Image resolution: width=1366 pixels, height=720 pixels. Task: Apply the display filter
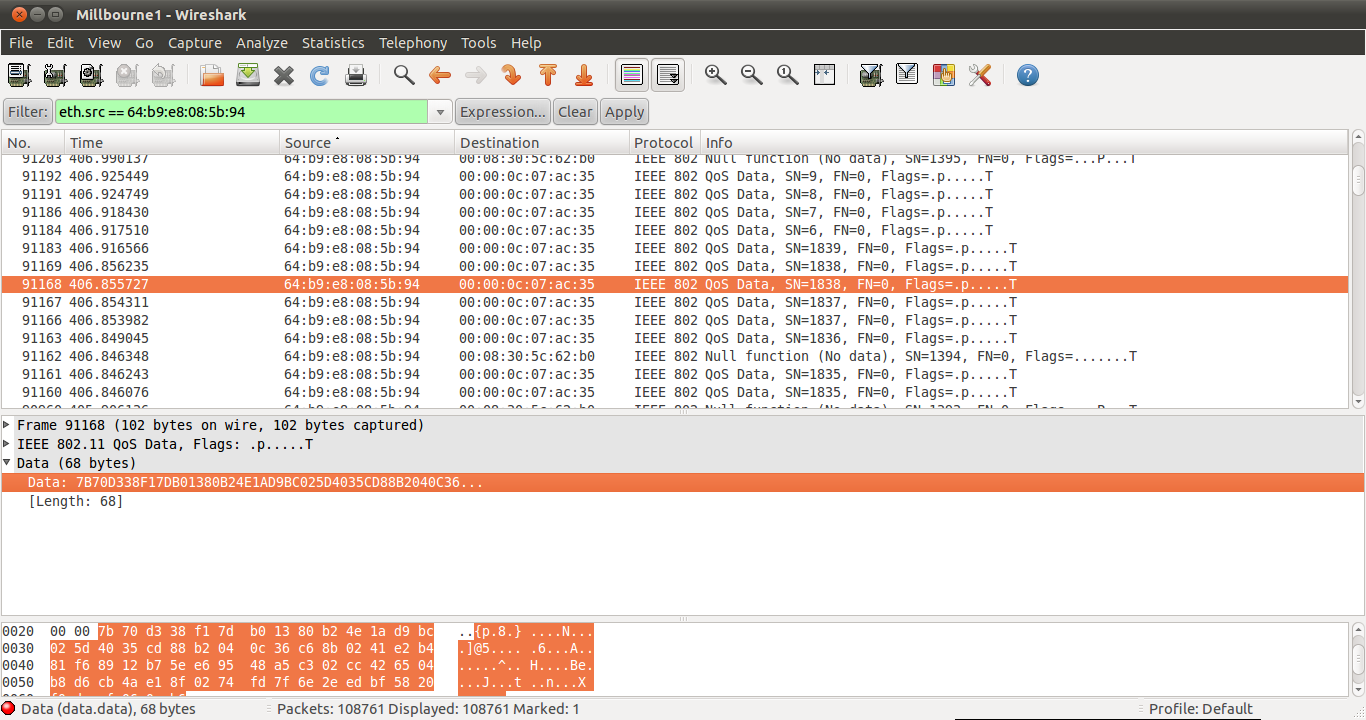625,112
